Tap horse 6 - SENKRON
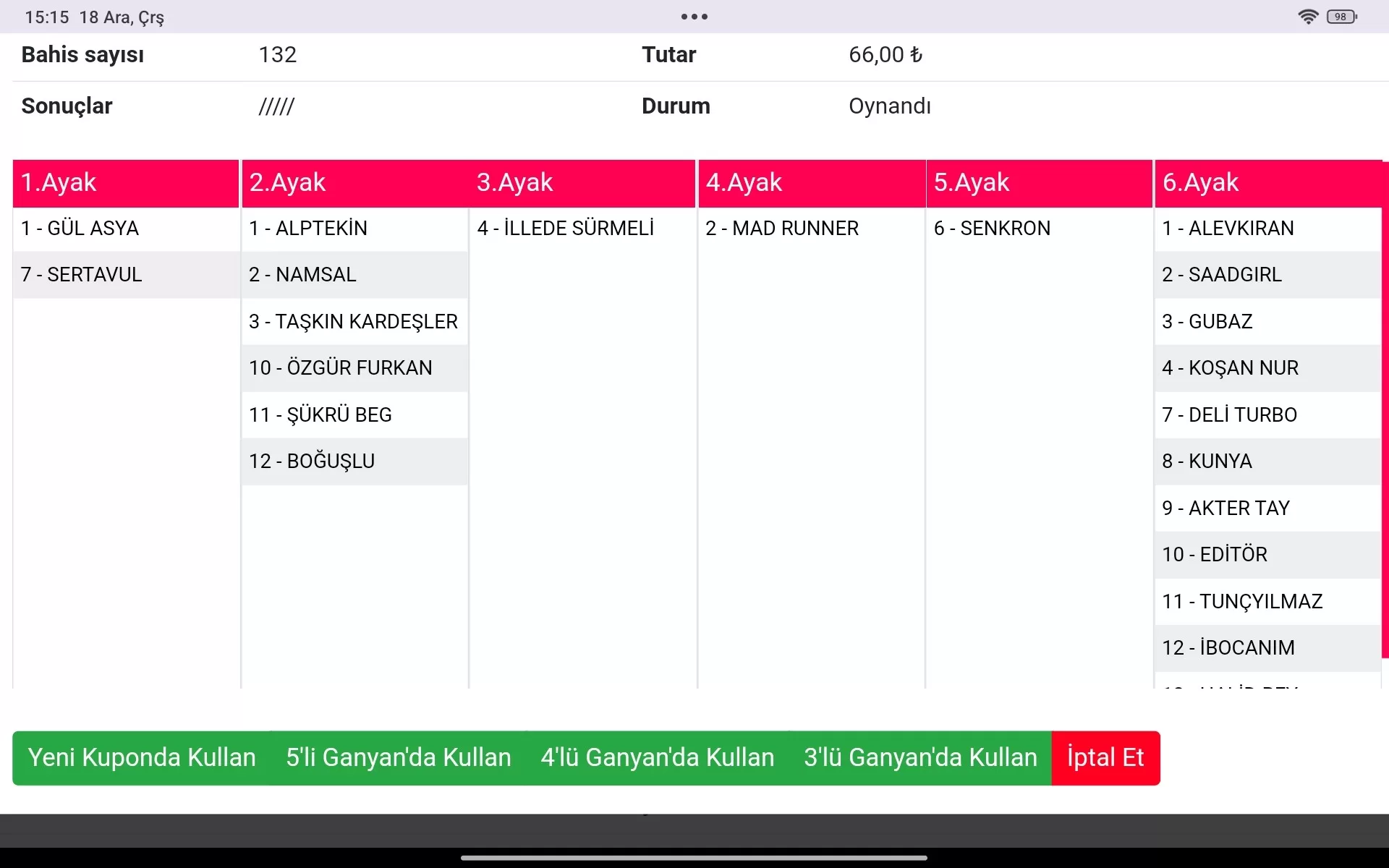 (1038, 229)
